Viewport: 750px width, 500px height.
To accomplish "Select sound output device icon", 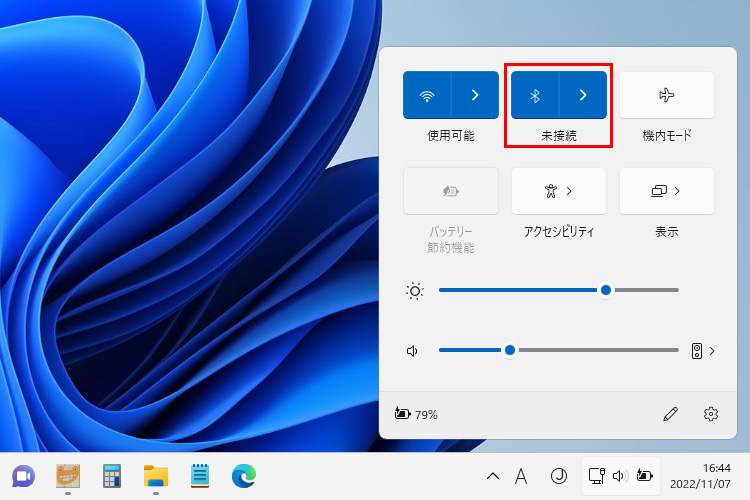I will [698, 351].
